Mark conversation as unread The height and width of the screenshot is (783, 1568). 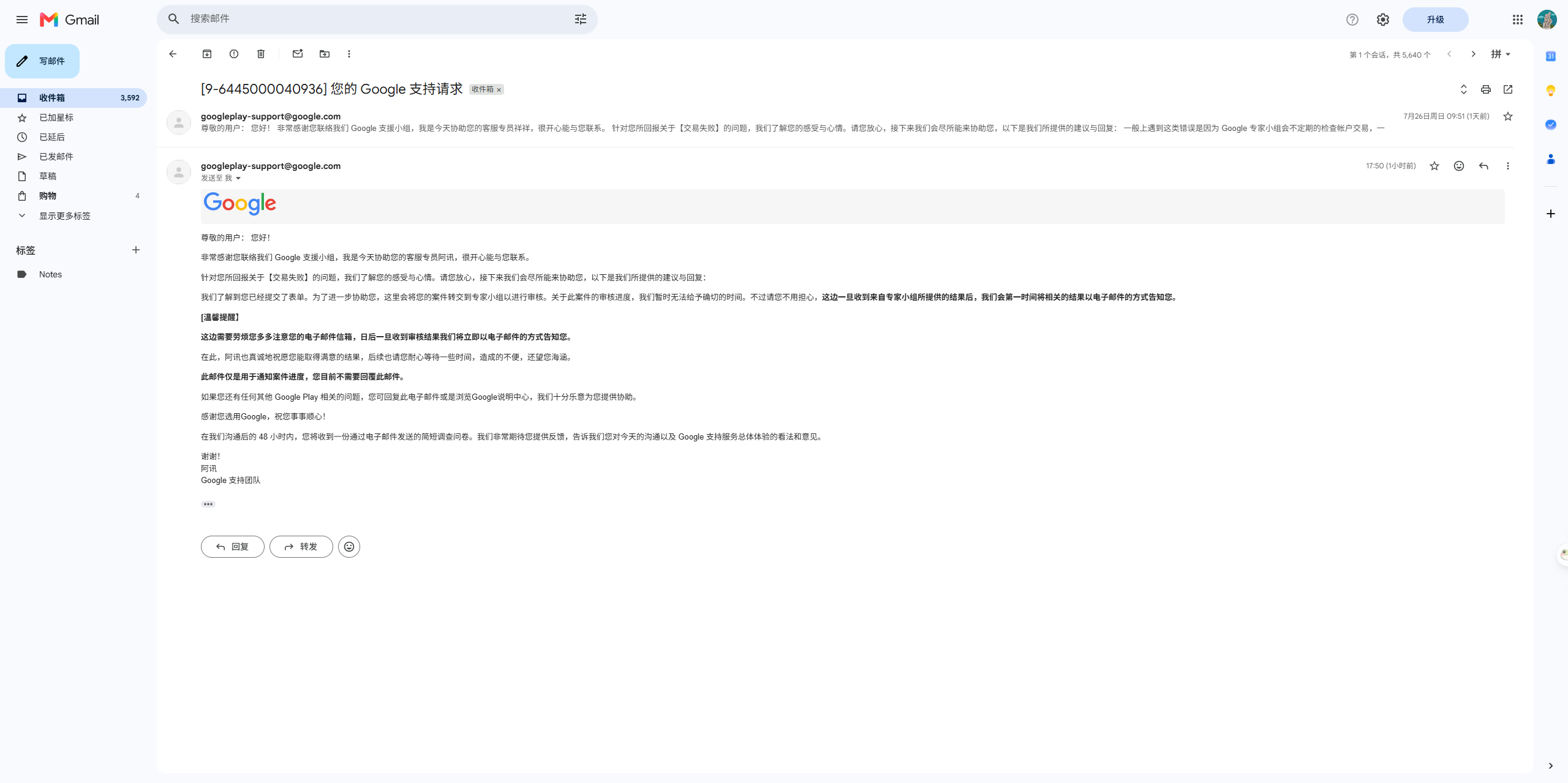pyautogui.click(x=298, y=54)
